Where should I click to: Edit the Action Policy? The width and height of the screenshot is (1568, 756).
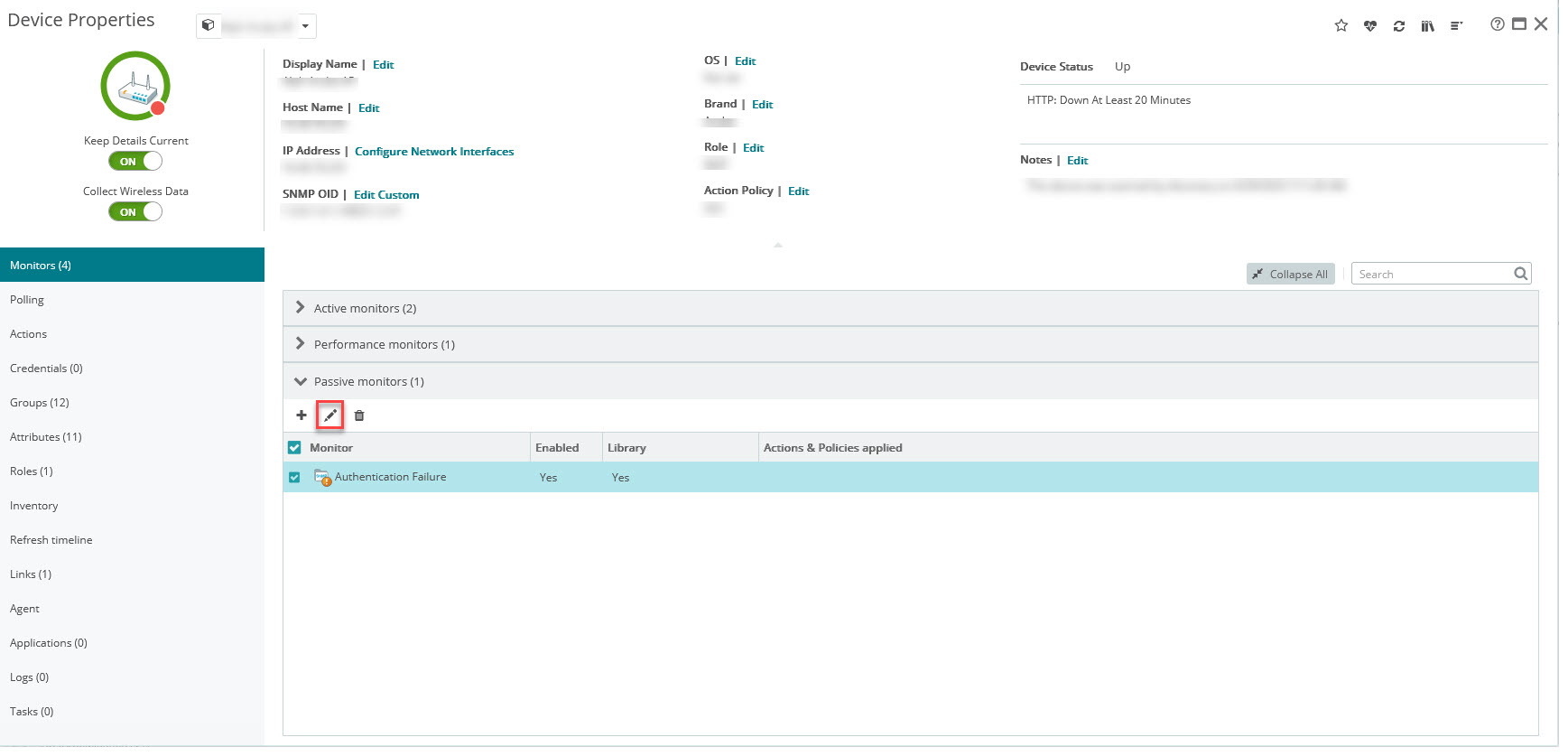[x=798, y=191]
